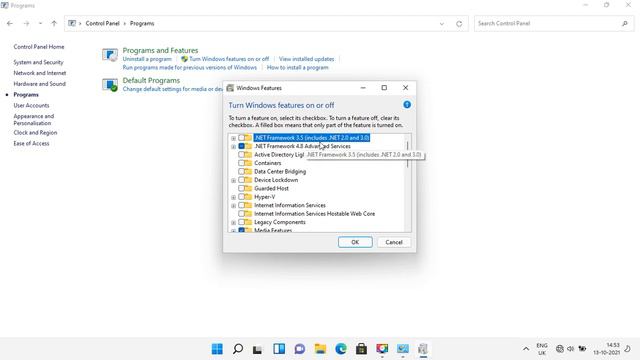Enable the Containers feature checkbox
Image resolution: width=640 pixels, height=360 pixels.
[241, 163]
